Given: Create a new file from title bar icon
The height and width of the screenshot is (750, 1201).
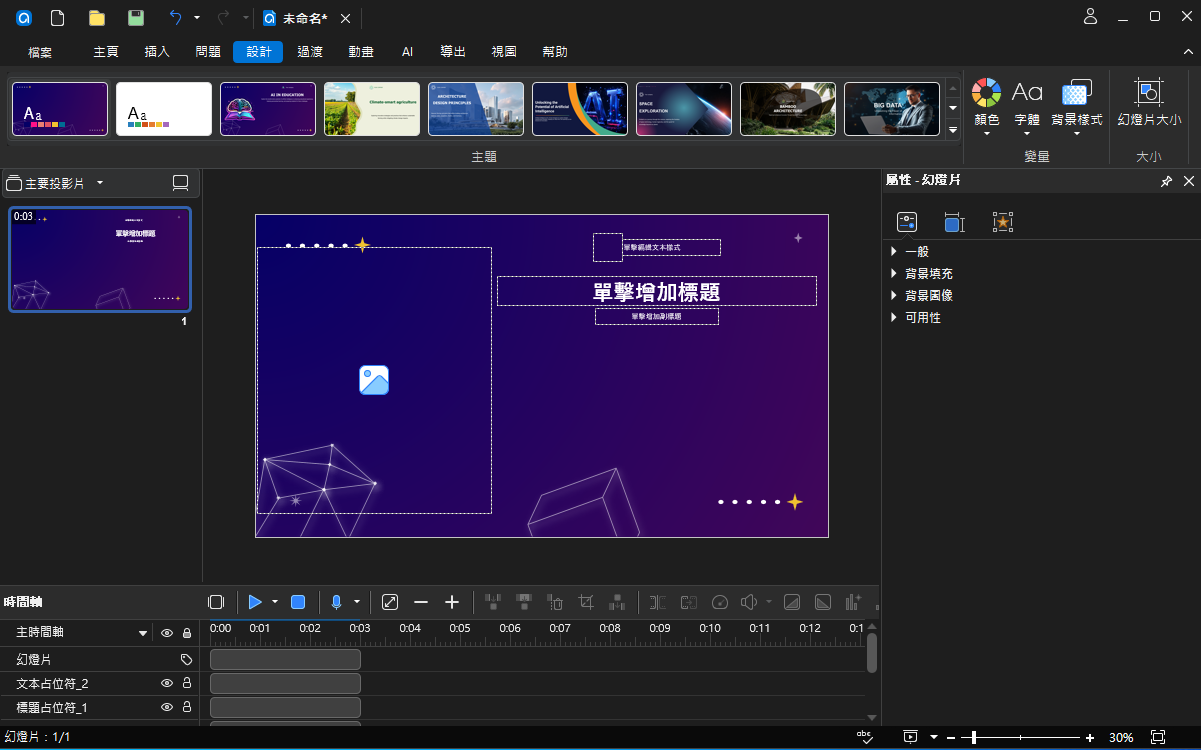Looking at the screenshot, I should point(58,17).
